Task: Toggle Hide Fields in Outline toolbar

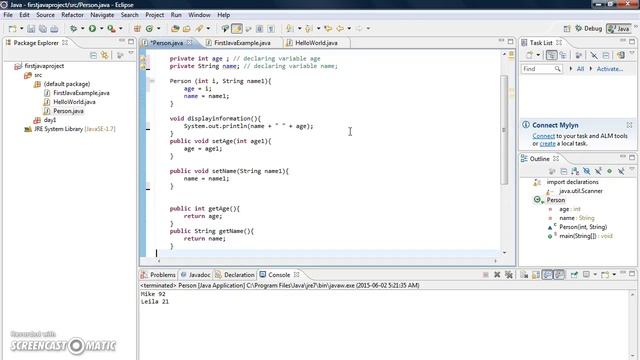Action: [x=587, y=171]
